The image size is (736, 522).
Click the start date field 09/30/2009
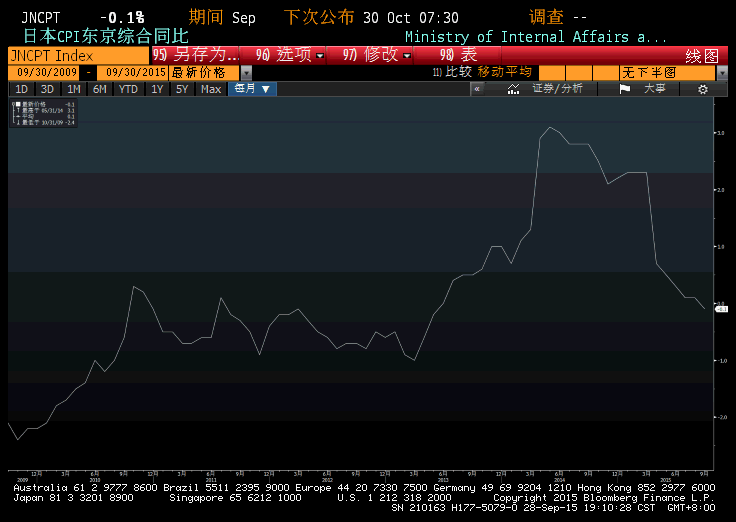[x=46, y=73]
